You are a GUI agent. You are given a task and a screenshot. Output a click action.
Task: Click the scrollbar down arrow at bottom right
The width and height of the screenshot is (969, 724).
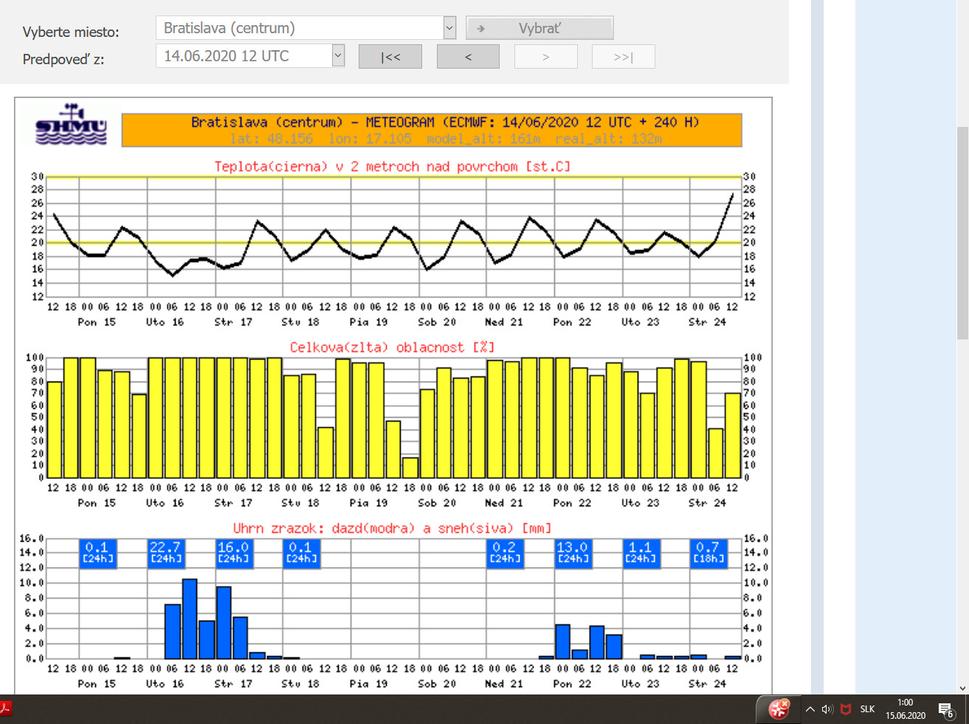[962, 688]
